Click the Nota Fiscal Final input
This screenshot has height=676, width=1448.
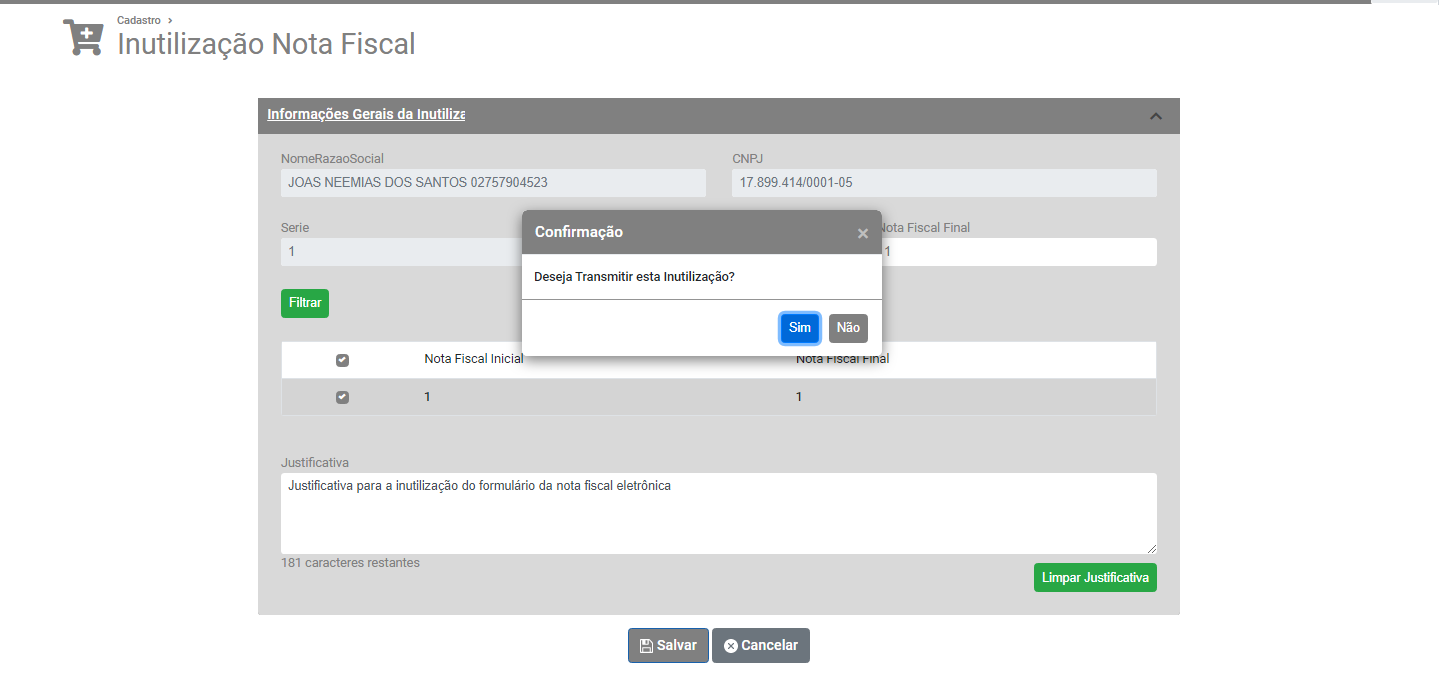click(1020, 252)
